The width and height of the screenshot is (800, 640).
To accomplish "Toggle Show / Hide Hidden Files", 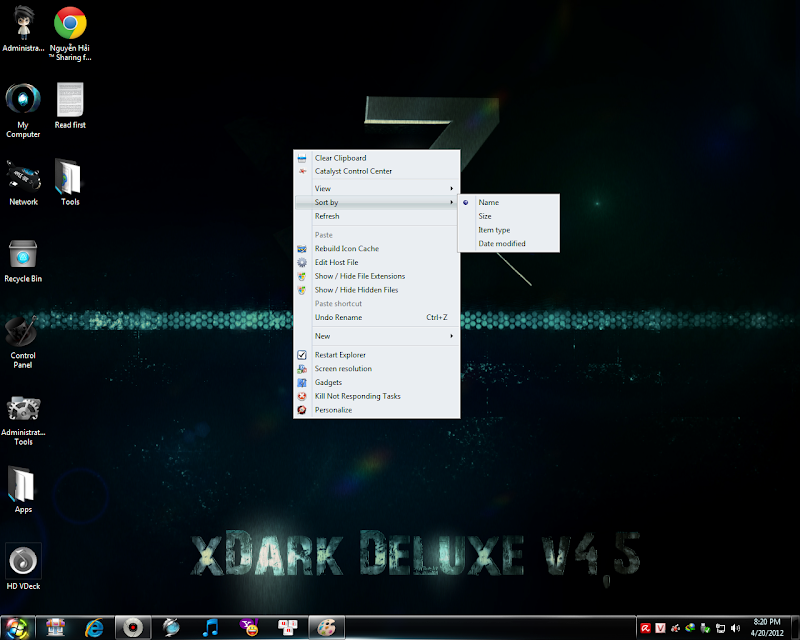I will [376, 290].
